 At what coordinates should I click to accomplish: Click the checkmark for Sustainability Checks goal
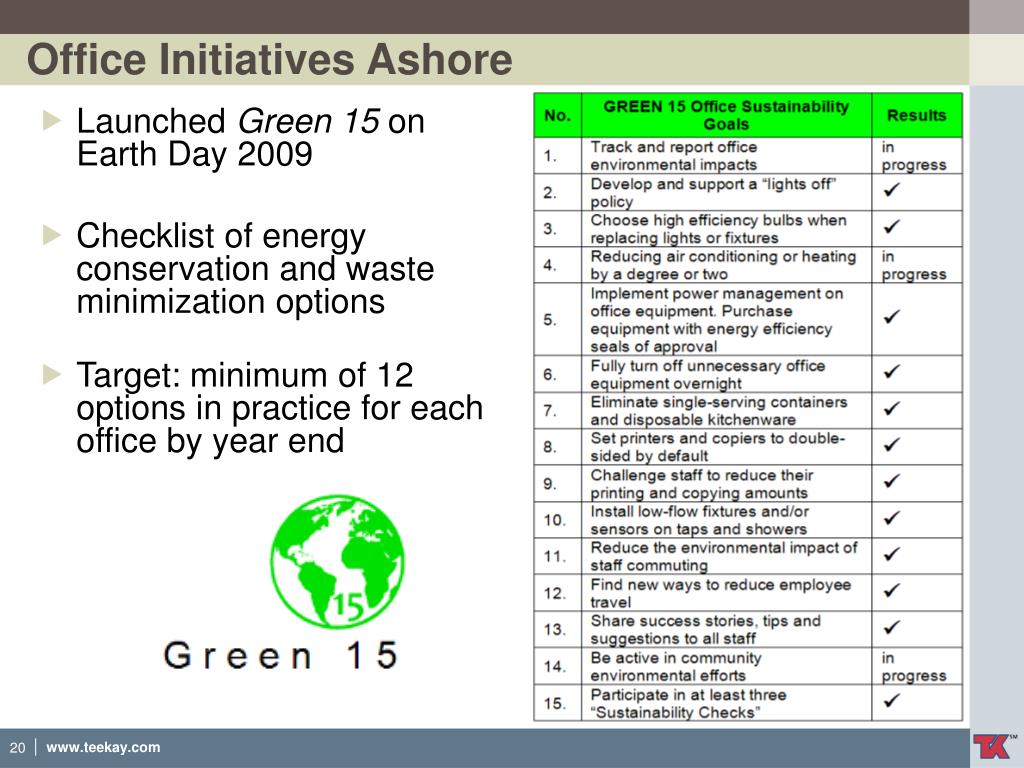coord(891,701)
